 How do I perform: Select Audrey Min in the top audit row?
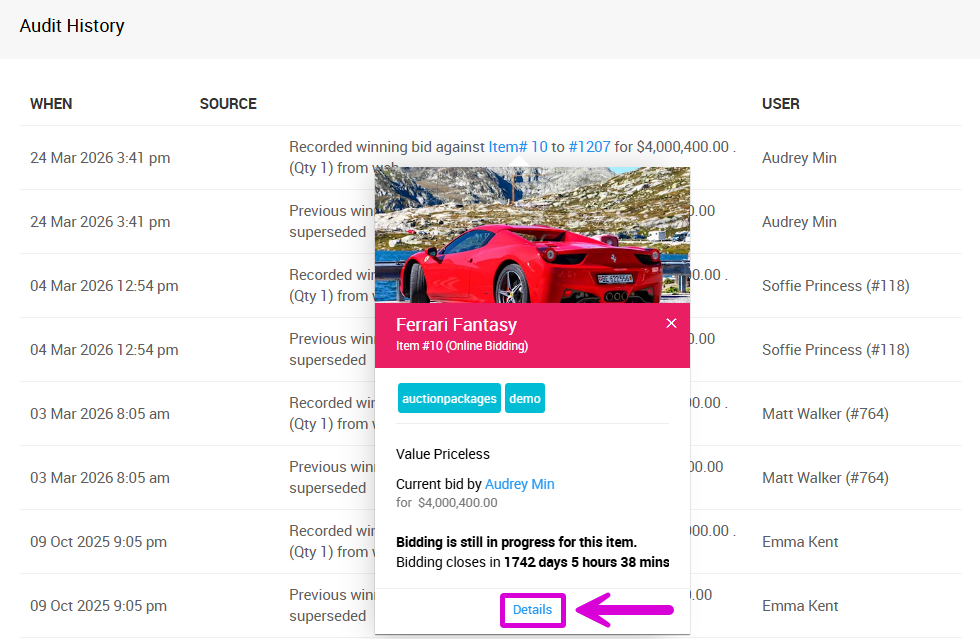tap(799, 158)
